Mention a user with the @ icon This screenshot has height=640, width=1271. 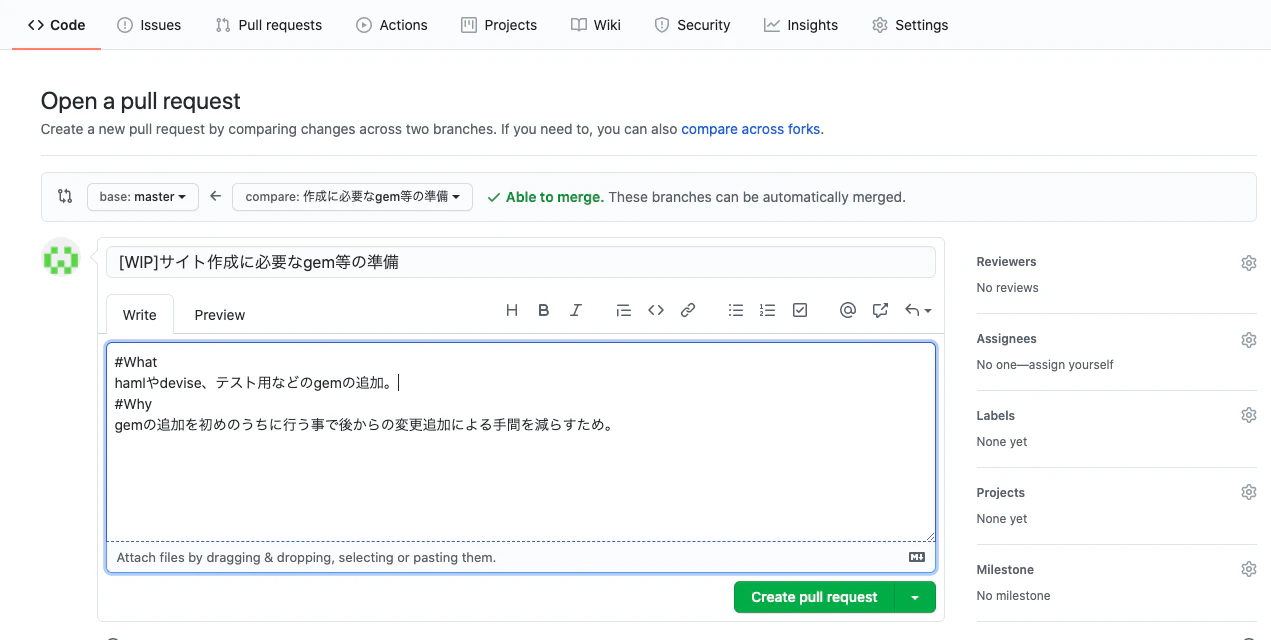click(848, 310)
